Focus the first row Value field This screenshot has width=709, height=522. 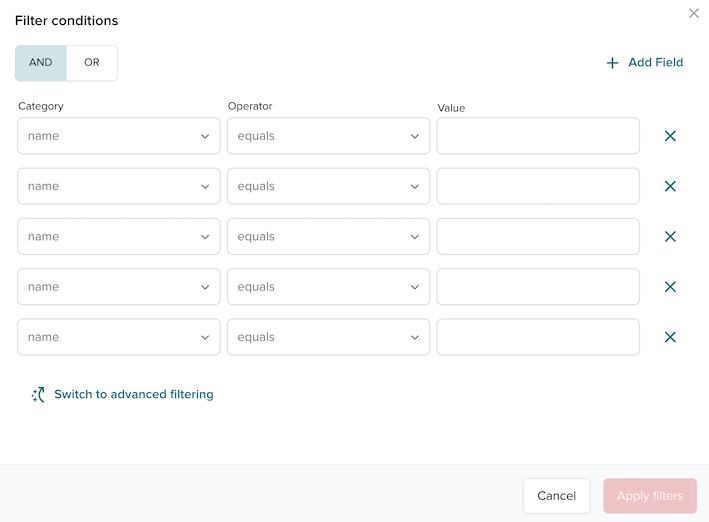[538, 136]
